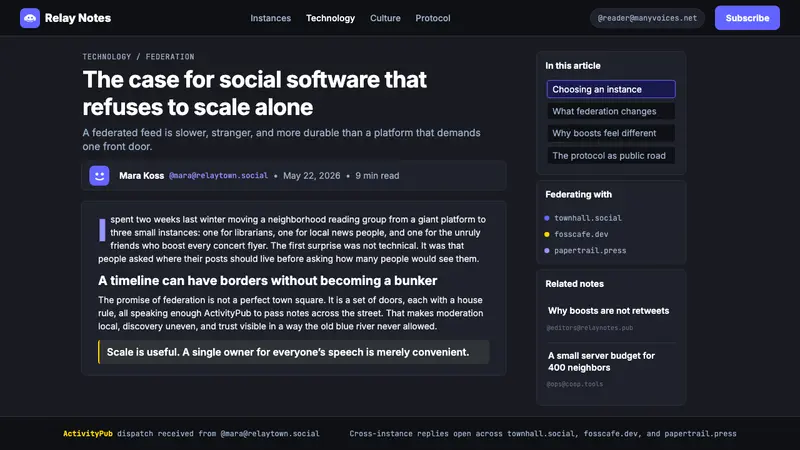Open related note Why boosts are not retweets
The width and height of the screenshot is (800, 450).
tap(608, 311)
